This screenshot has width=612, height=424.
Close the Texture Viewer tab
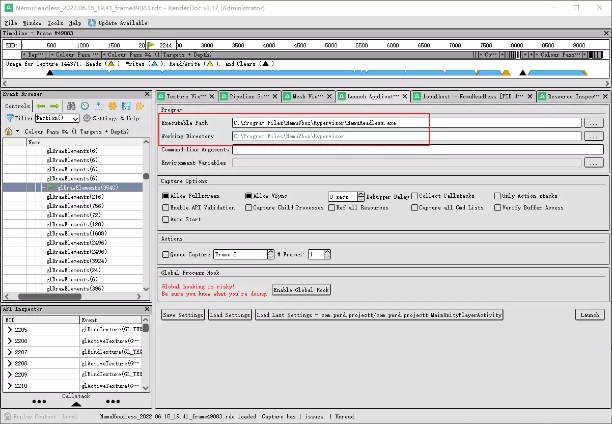212,96
